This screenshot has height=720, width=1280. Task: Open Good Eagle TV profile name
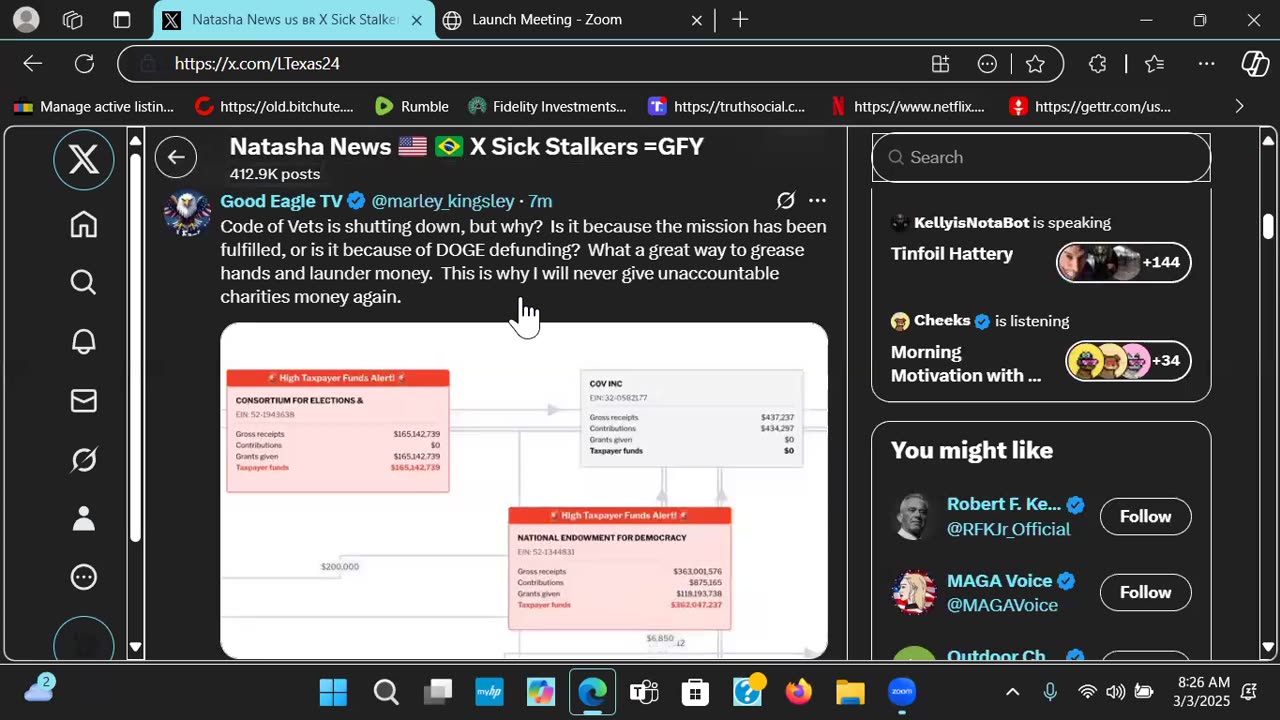coord(281,201)
